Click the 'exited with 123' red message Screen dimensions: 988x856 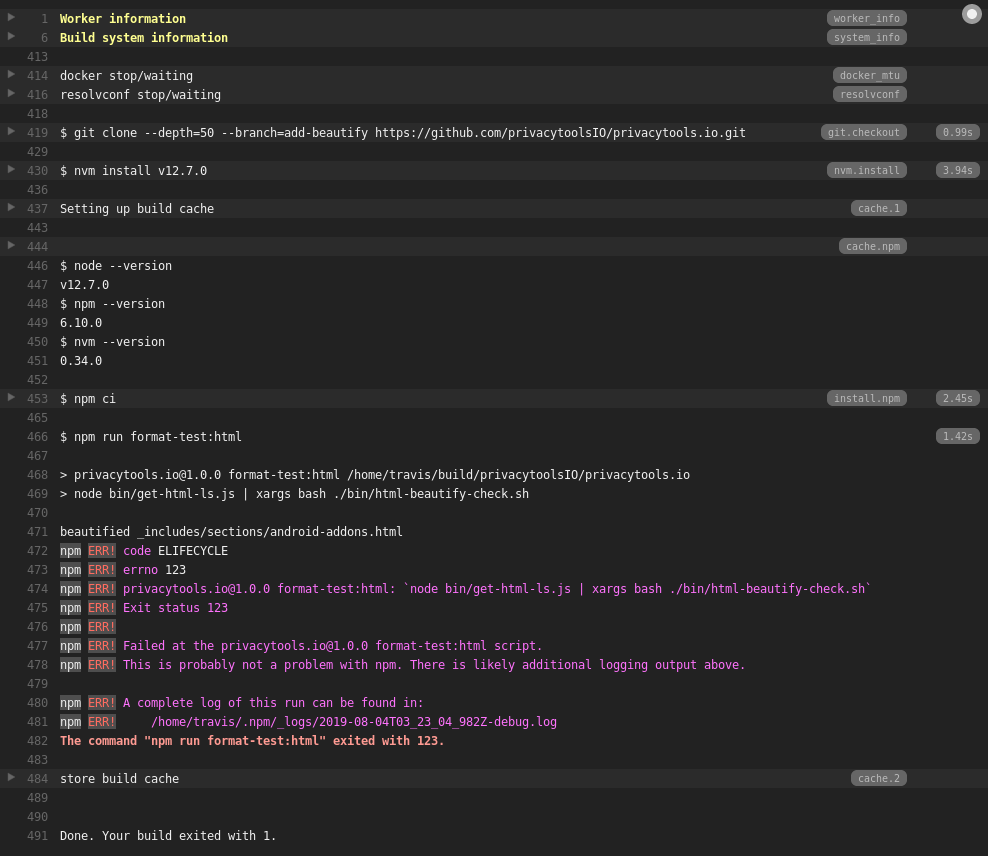coord(252,741)
